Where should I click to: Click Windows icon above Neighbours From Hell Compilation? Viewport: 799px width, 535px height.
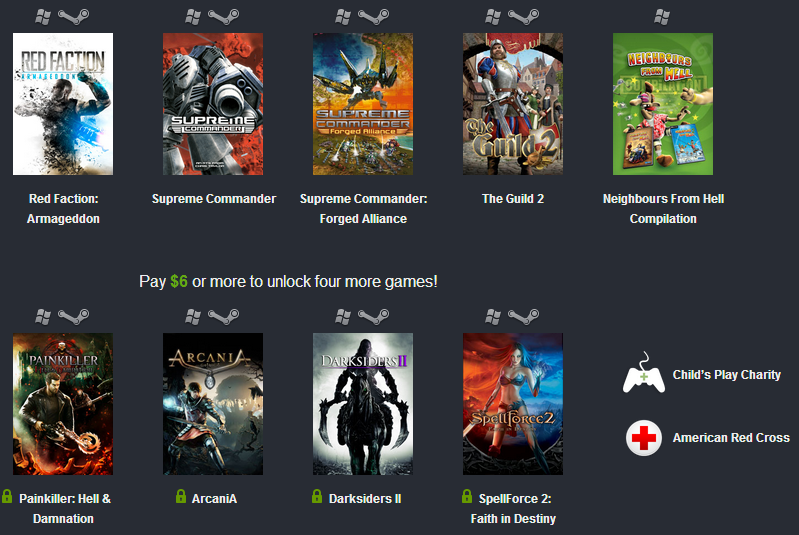pos(662,17)
